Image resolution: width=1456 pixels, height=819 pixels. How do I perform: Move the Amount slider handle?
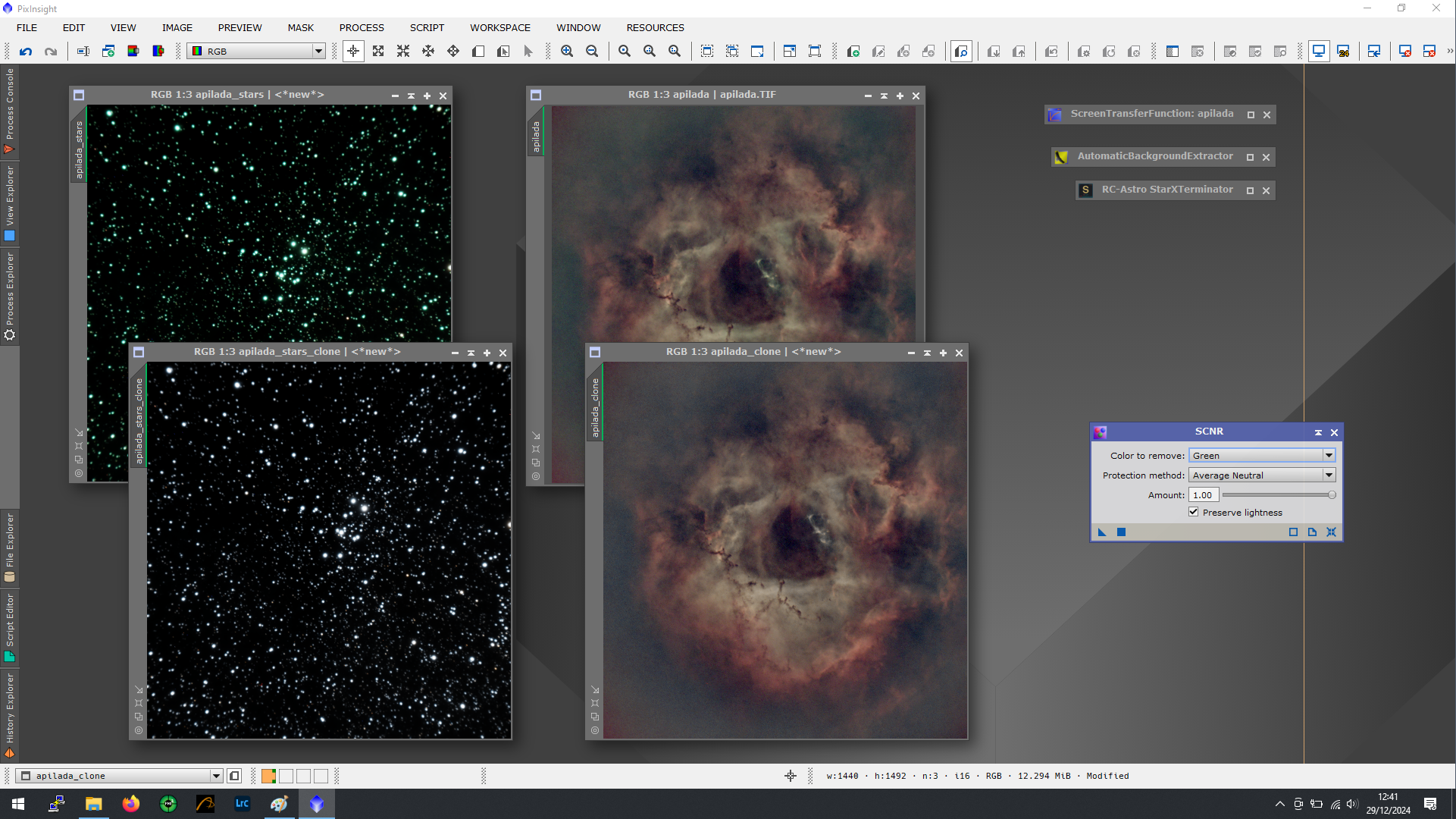1332,494
